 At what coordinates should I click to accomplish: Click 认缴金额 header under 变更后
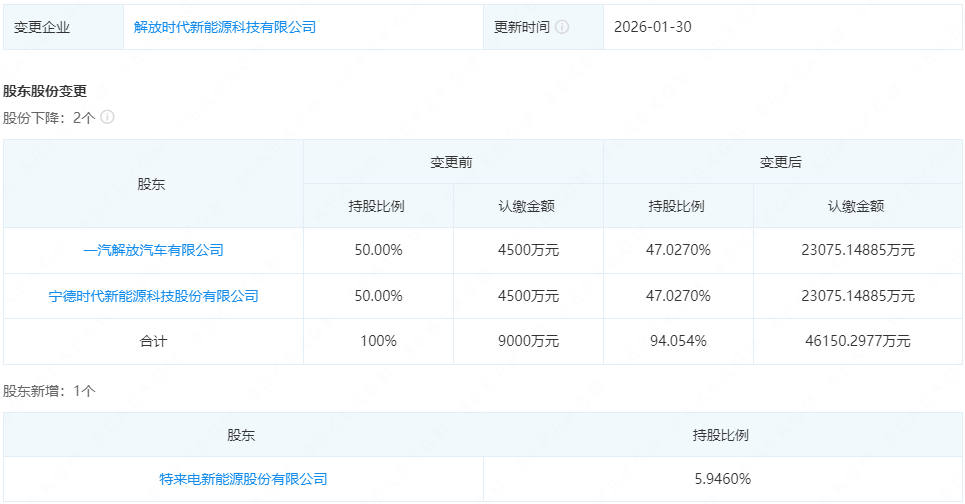point(857,206)
